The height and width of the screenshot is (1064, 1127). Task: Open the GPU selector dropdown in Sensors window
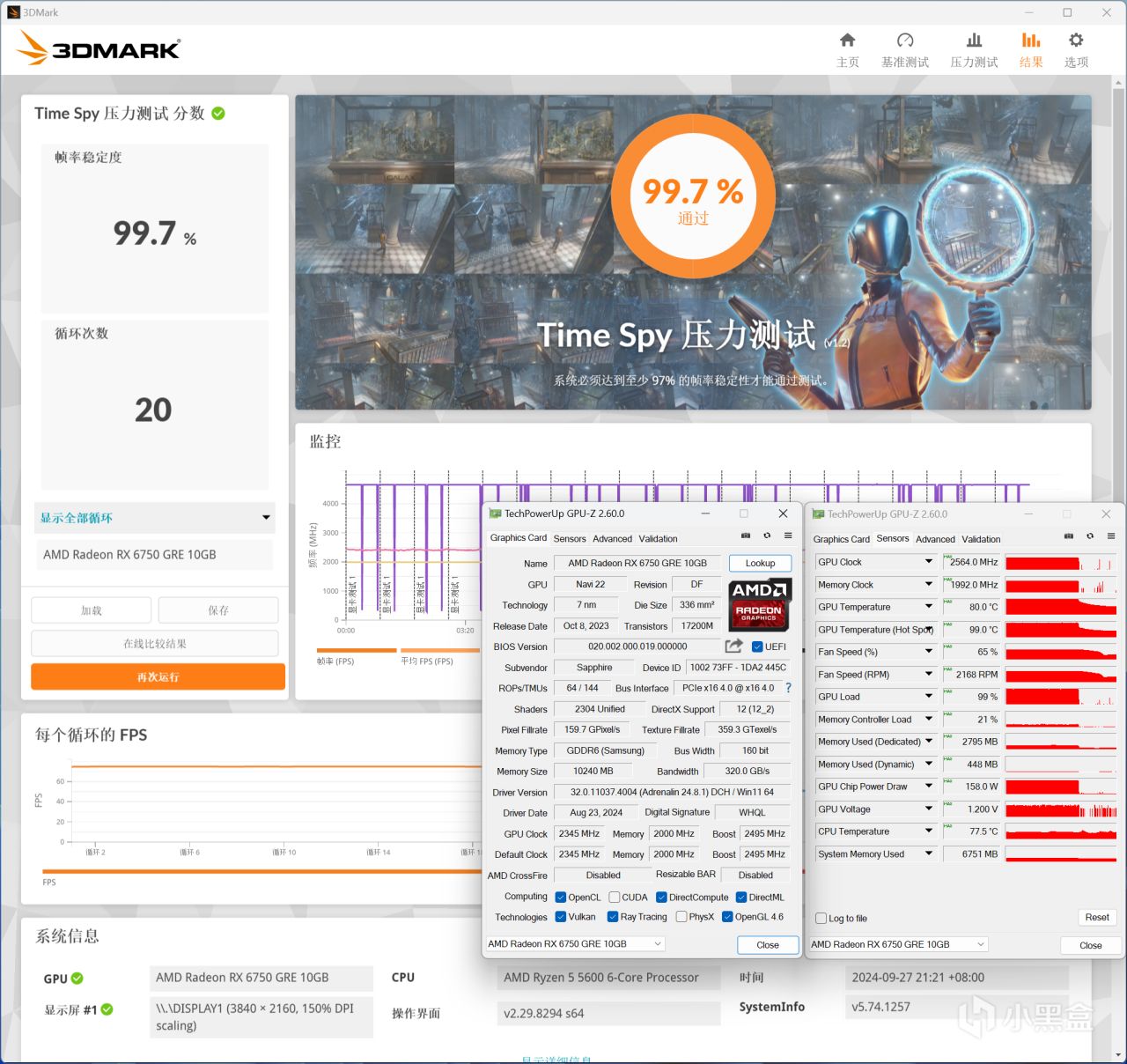(x=898, y=944)
